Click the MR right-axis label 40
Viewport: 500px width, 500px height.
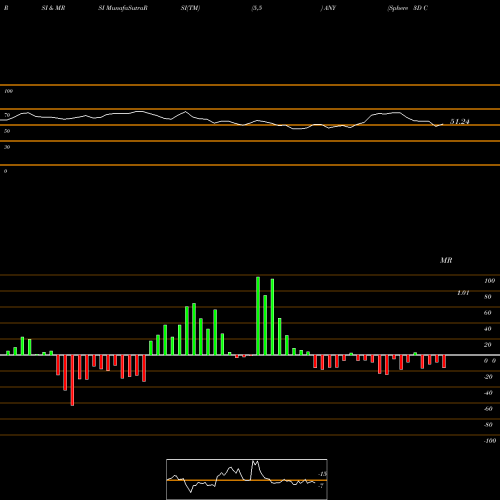[x=487, y=329]
